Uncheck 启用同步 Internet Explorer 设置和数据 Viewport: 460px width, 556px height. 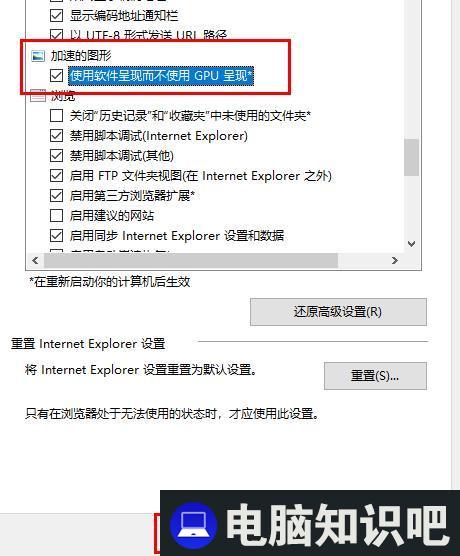[x=56, y=235]
